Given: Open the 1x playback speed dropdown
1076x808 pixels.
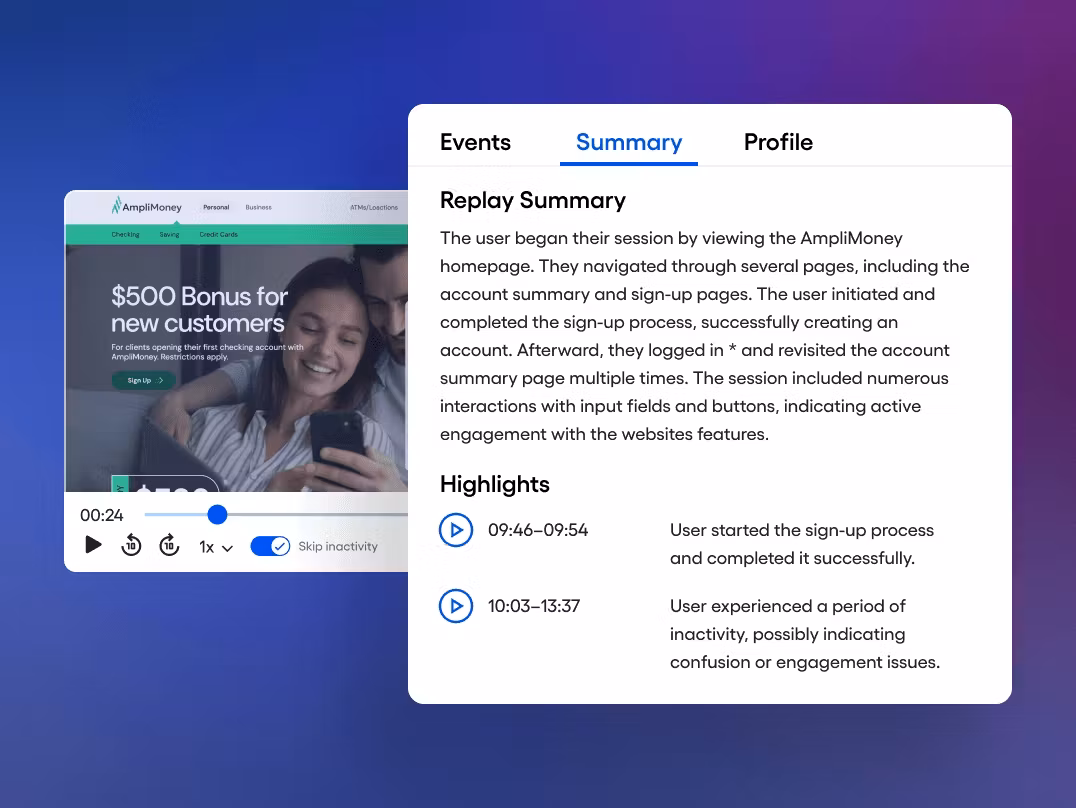Looking at the screenshot, I should point(215,547).
